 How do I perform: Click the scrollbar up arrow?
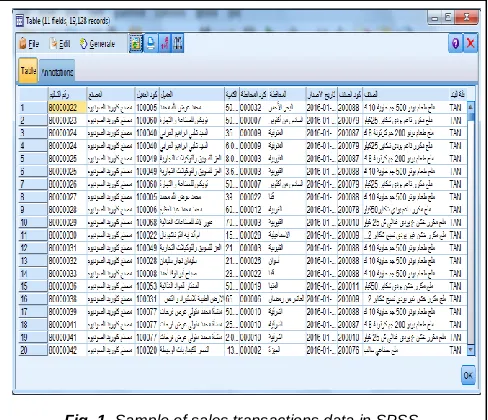[x=471, y=107]
